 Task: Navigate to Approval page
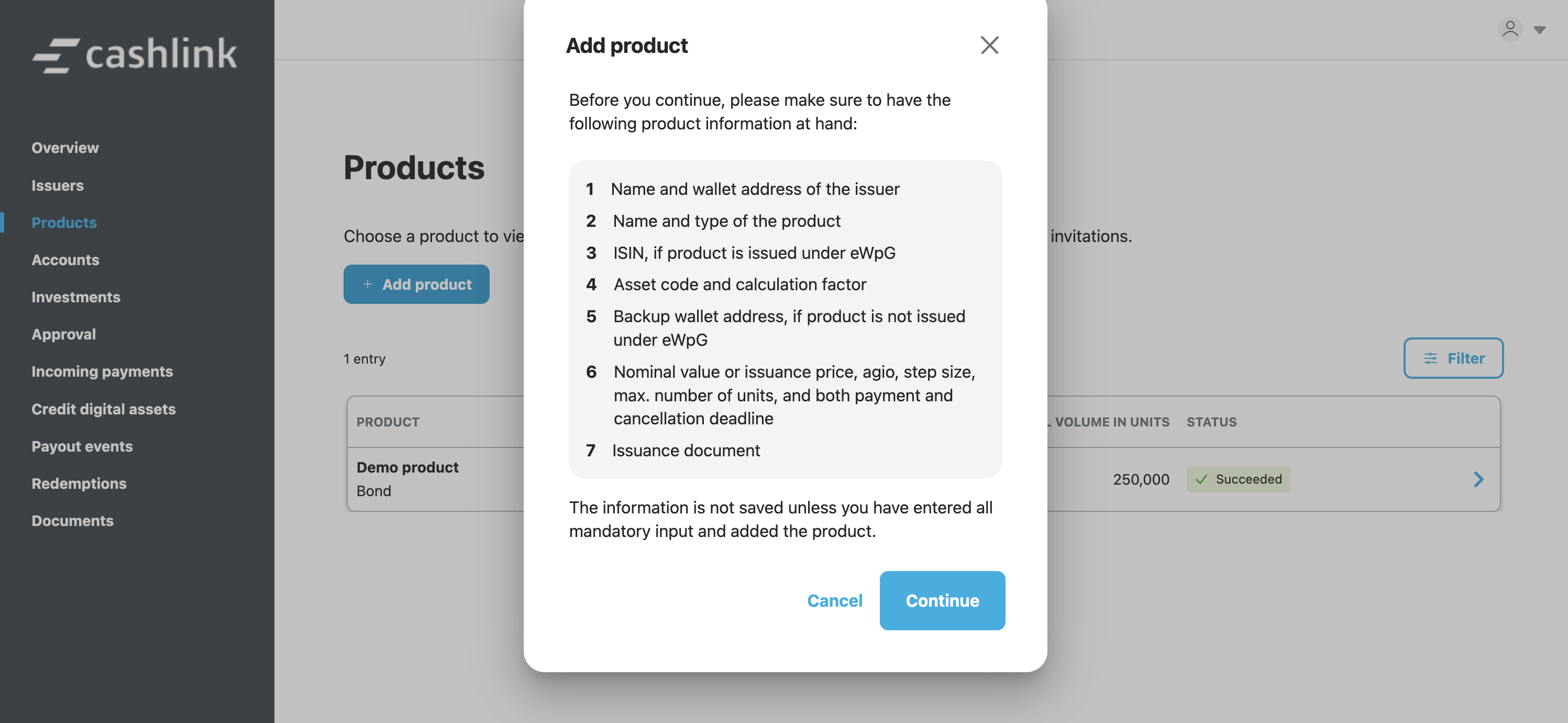[64, 334]
